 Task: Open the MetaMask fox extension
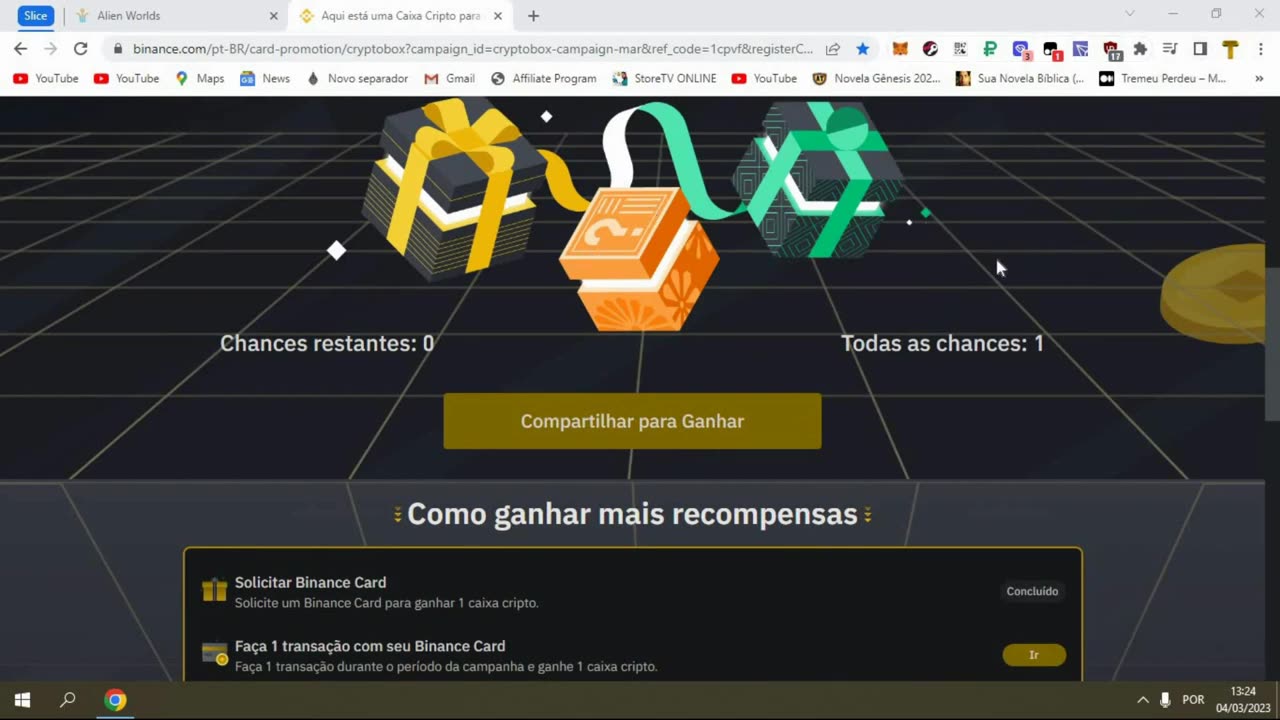click(900, 48)
